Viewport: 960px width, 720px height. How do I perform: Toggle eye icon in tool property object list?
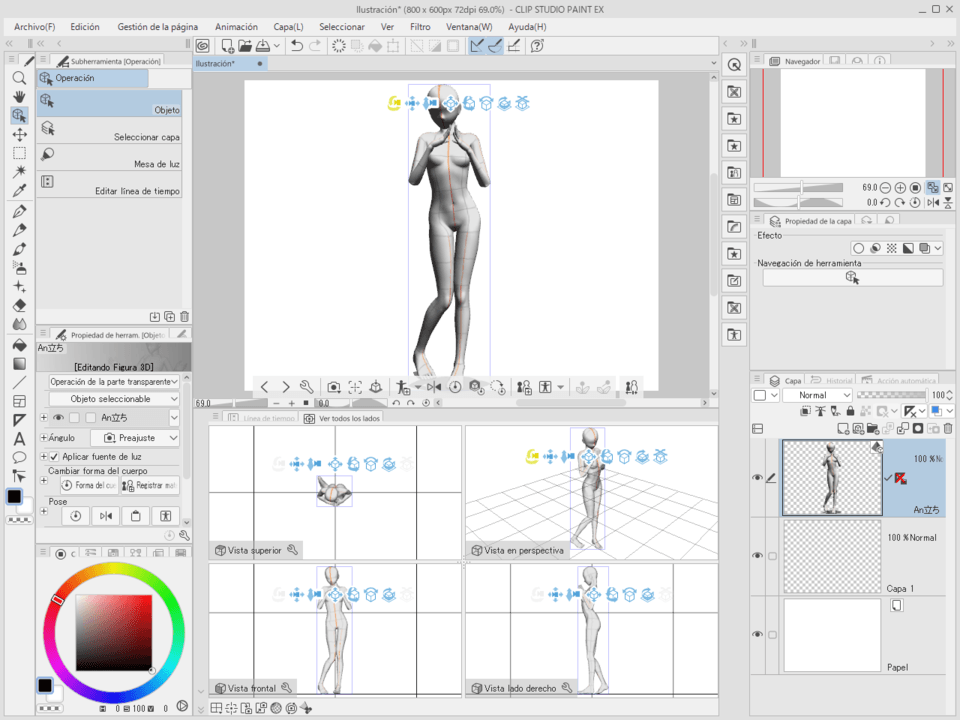click(x=58, y=418)
